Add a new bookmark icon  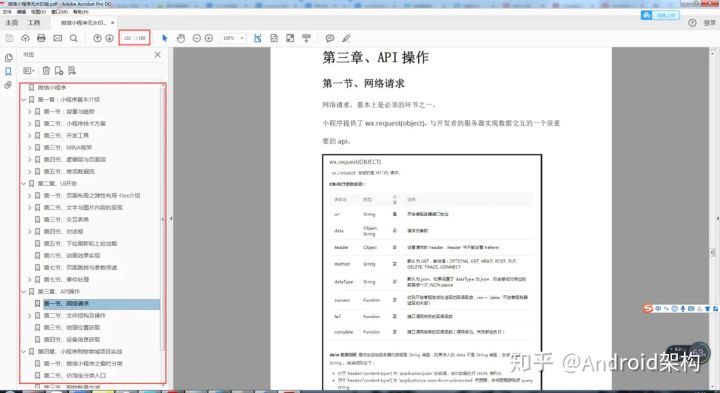click(59, 70)
